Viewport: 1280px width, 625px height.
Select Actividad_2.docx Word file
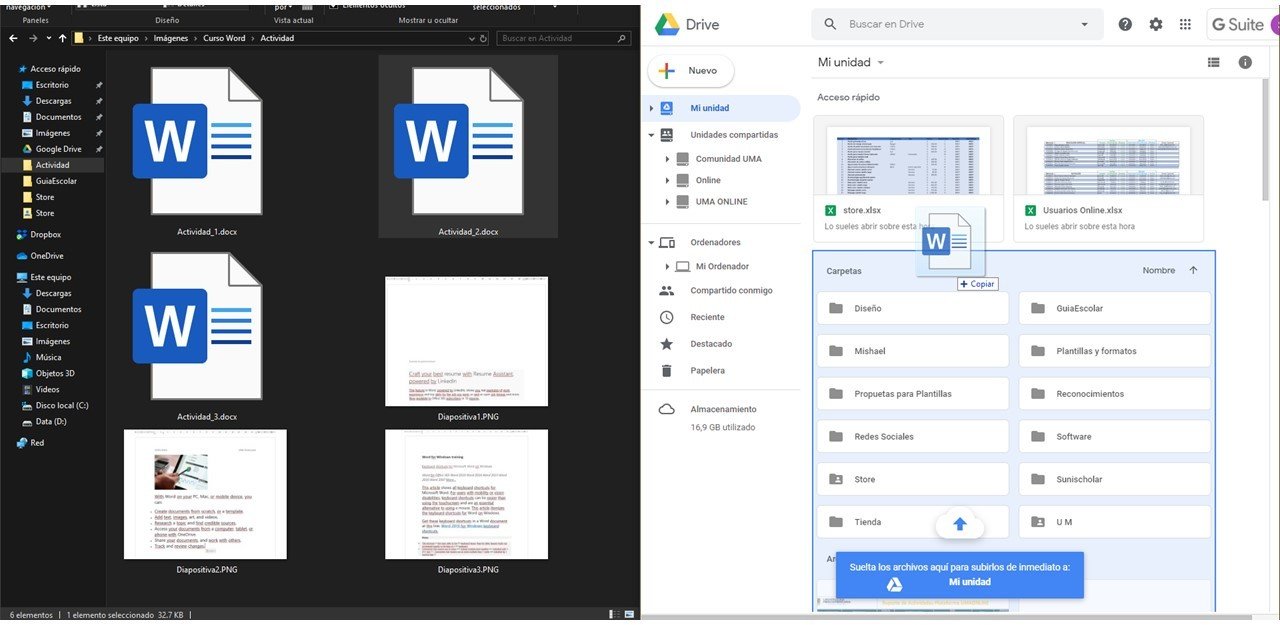click(468, 147)
